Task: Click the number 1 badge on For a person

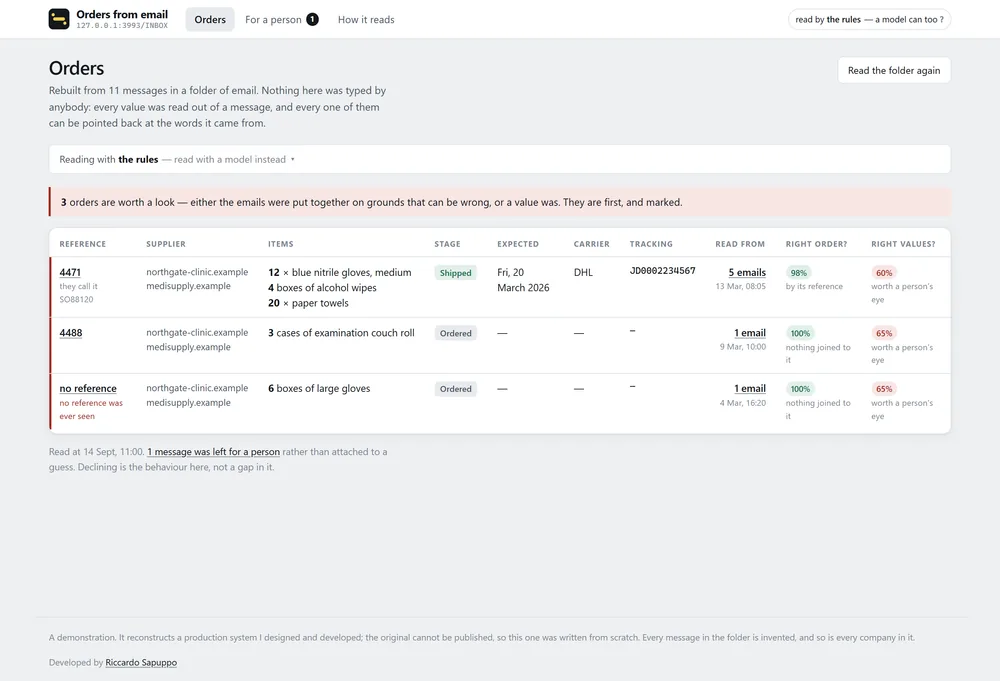Action: 312,20
